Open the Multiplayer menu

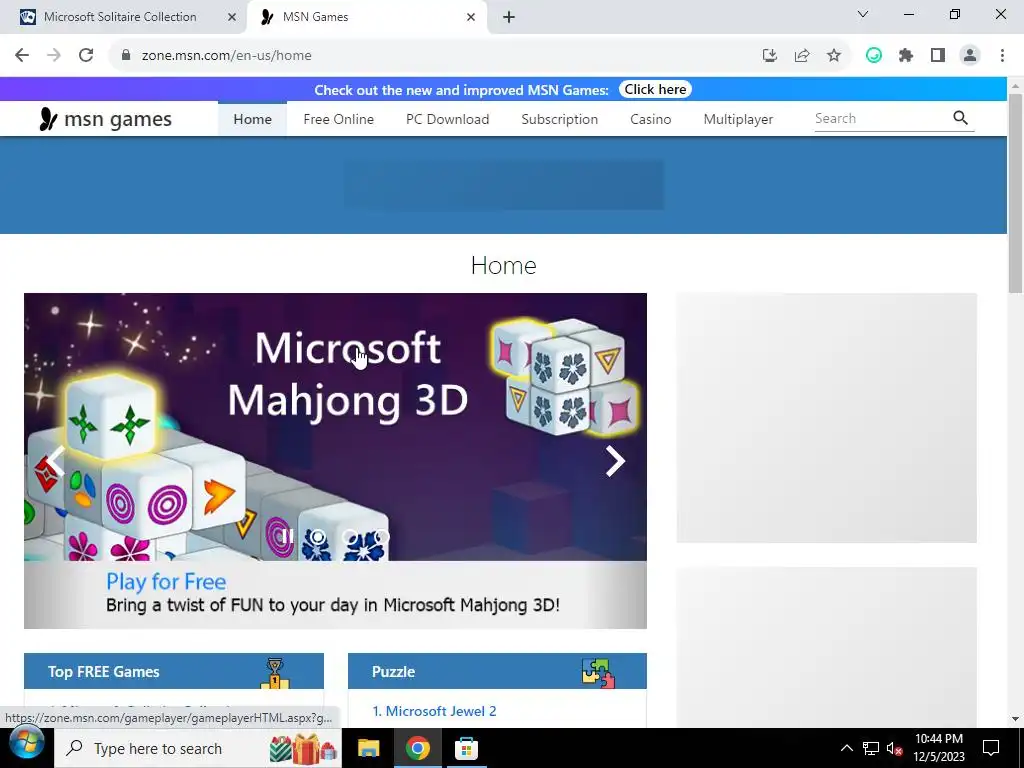(x=738, y=119)
